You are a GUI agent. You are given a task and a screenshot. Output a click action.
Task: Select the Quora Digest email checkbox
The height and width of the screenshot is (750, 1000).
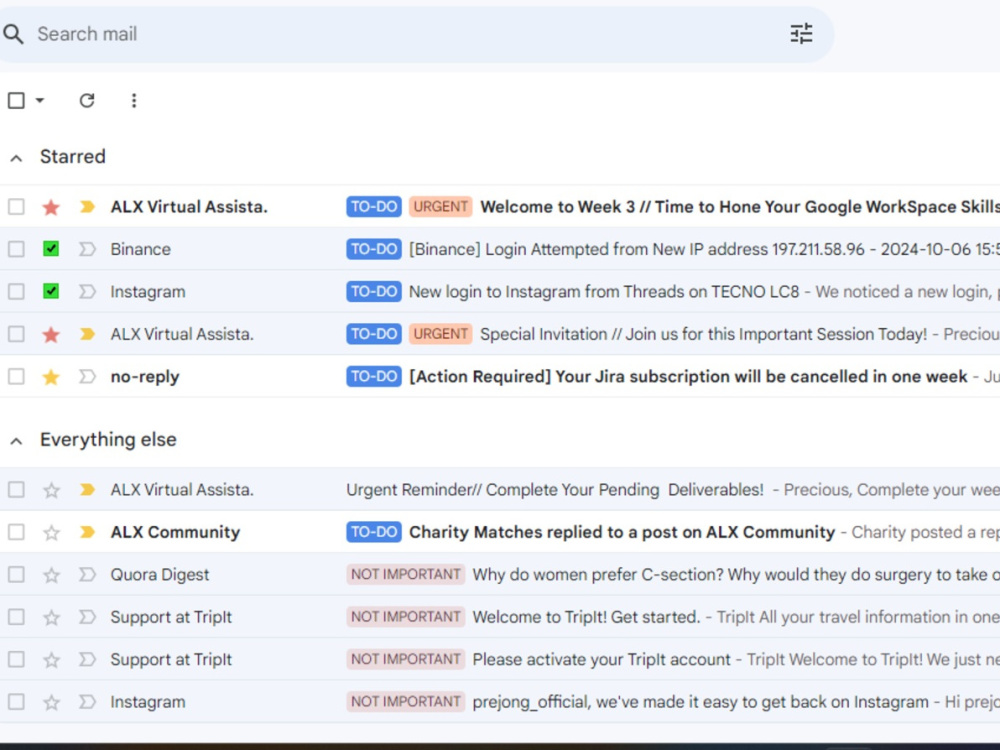(x=16, y=575)
